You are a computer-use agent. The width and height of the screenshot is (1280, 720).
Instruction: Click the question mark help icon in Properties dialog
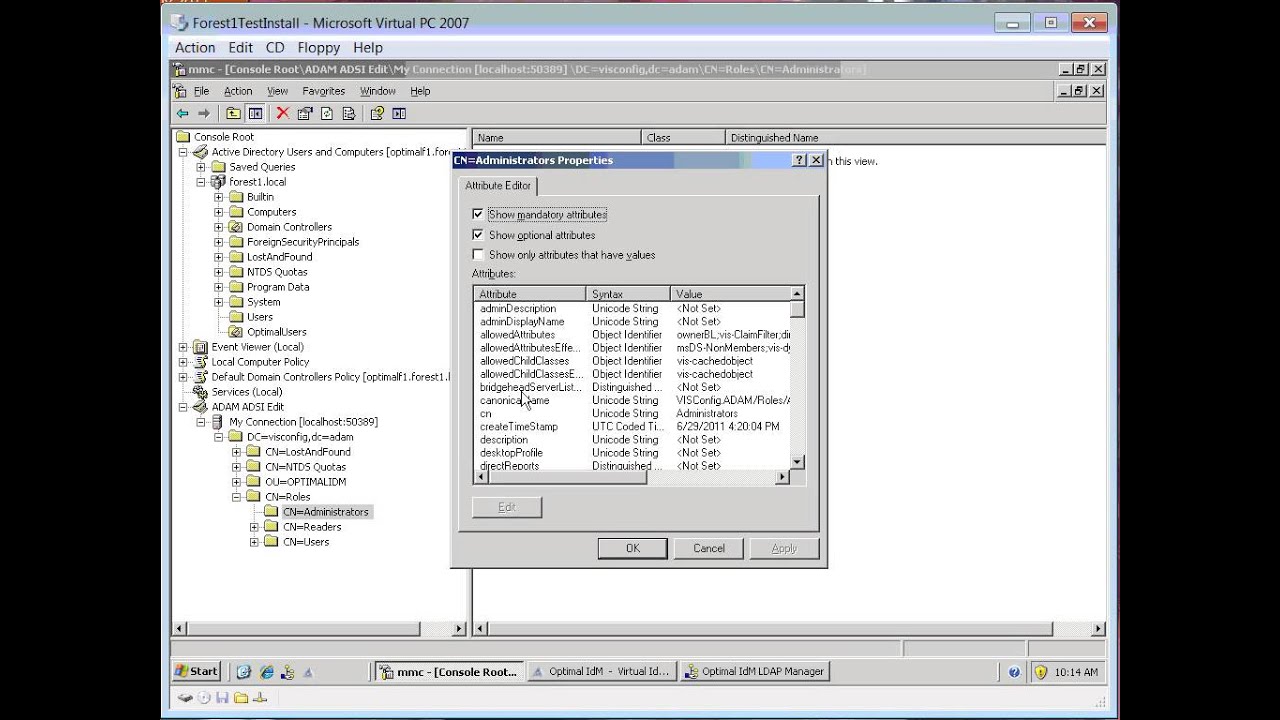click(x=799, y=160)
